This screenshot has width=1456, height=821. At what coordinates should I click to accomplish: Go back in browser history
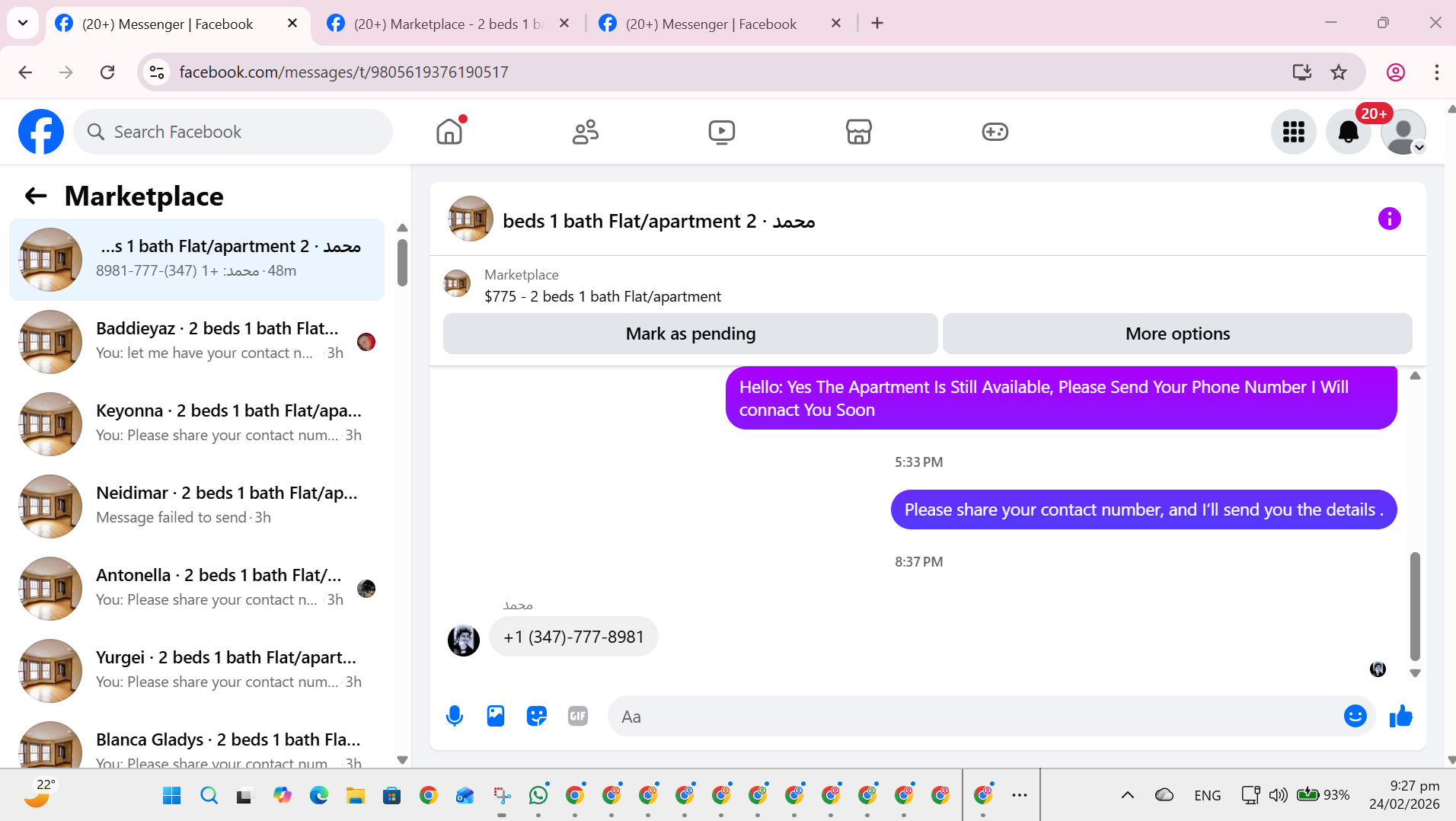pos(25,72)
